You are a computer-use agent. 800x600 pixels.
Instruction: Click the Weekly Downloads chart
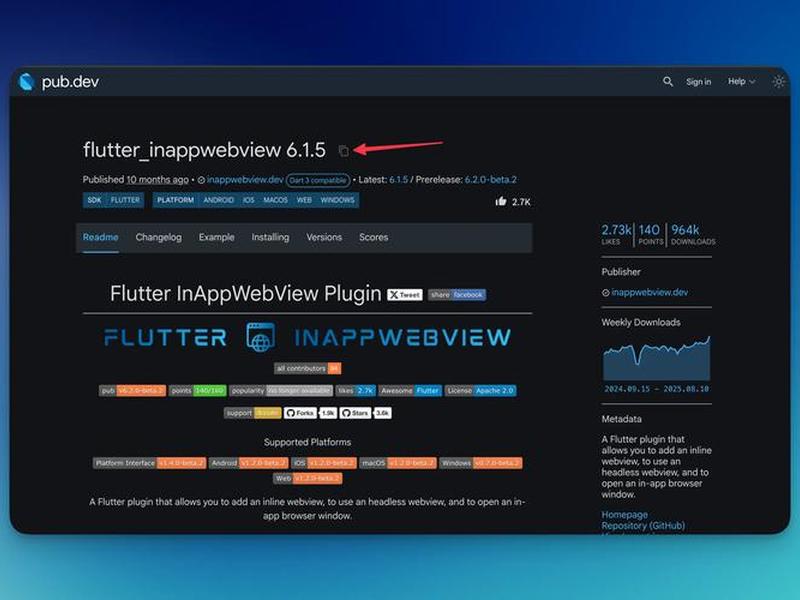(x=656, y=358)
